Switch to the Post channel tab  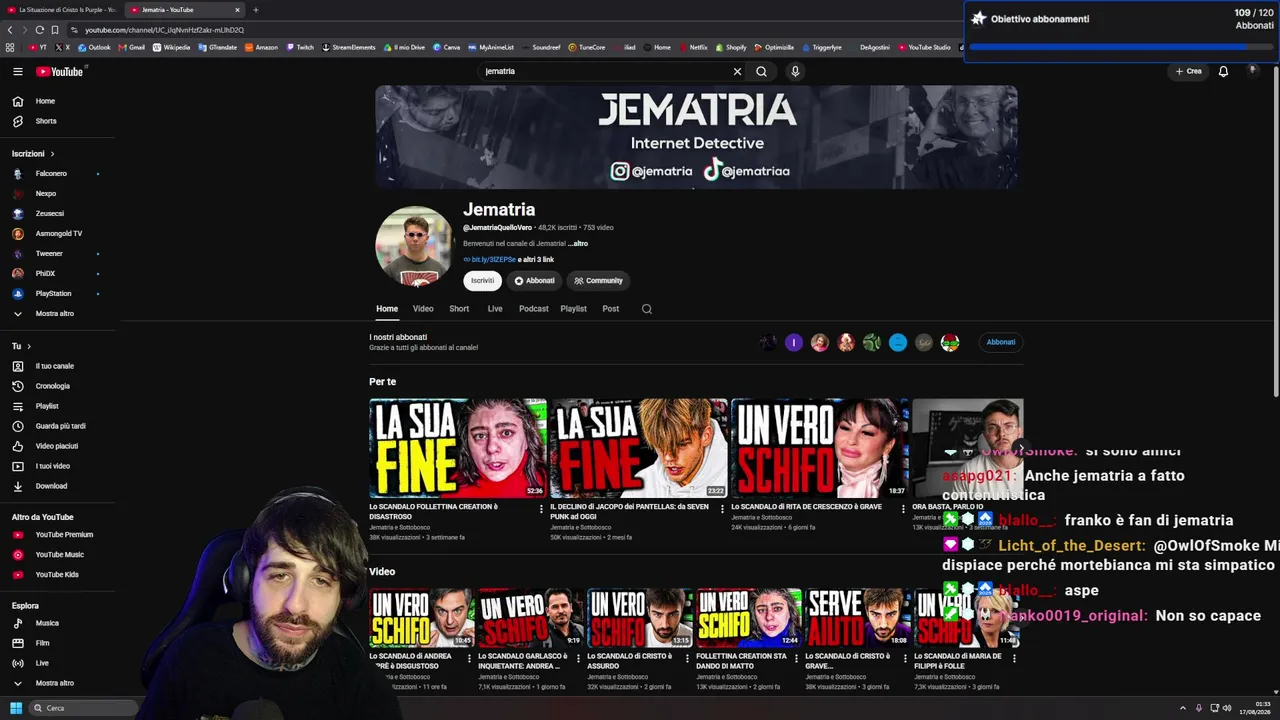tap(610, 309)
